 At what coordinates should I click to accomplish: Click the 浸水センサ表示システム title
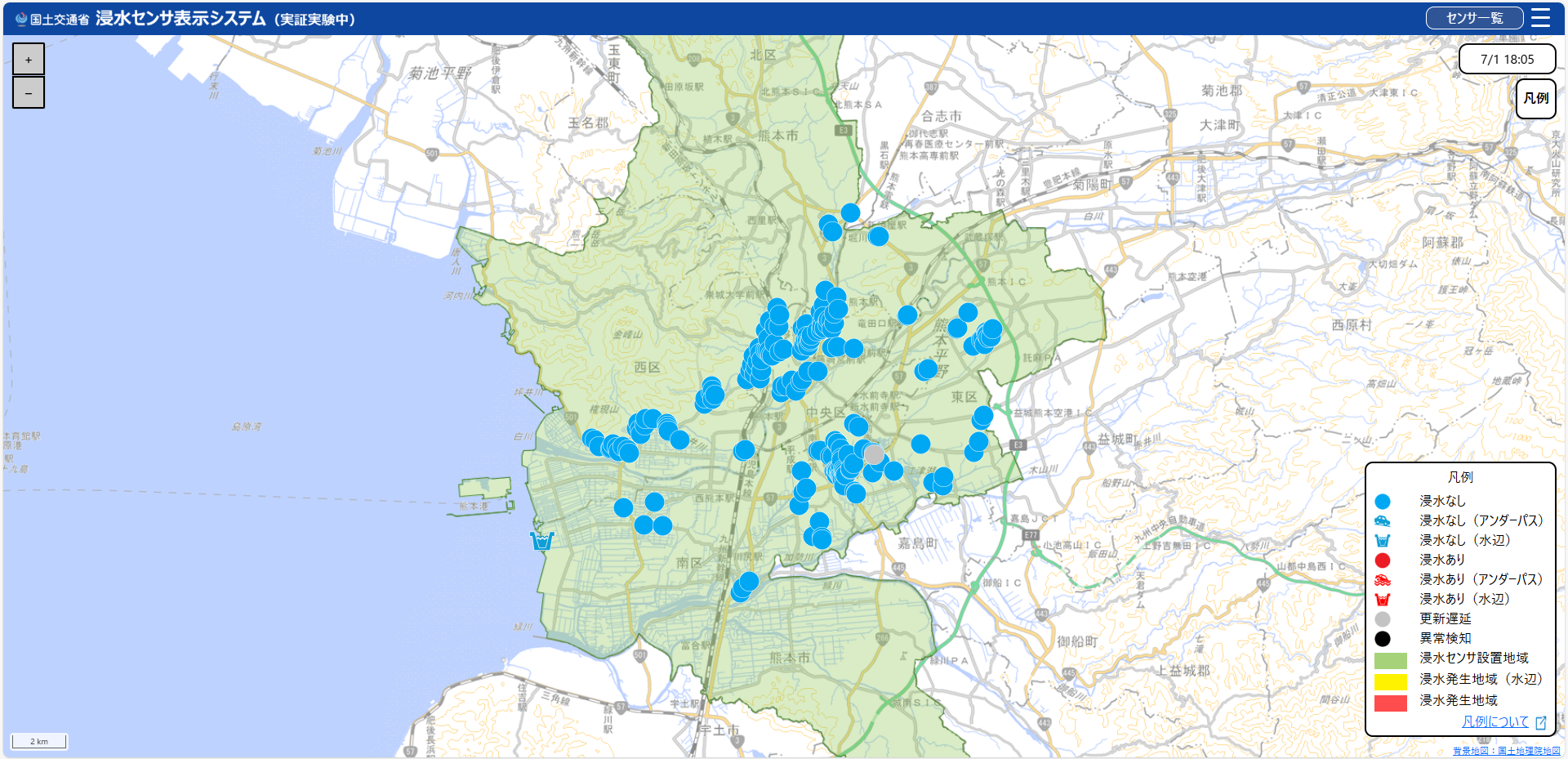(180, 18)
